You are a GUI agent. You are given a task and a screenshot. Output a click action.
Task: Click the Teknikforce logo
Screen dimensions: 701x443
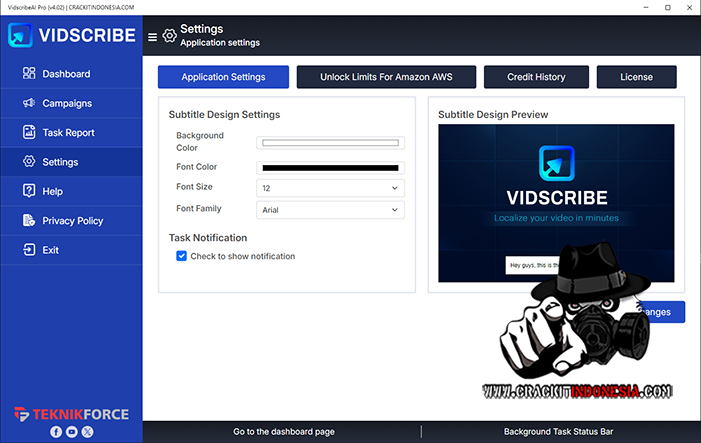(x=72, y=414)
